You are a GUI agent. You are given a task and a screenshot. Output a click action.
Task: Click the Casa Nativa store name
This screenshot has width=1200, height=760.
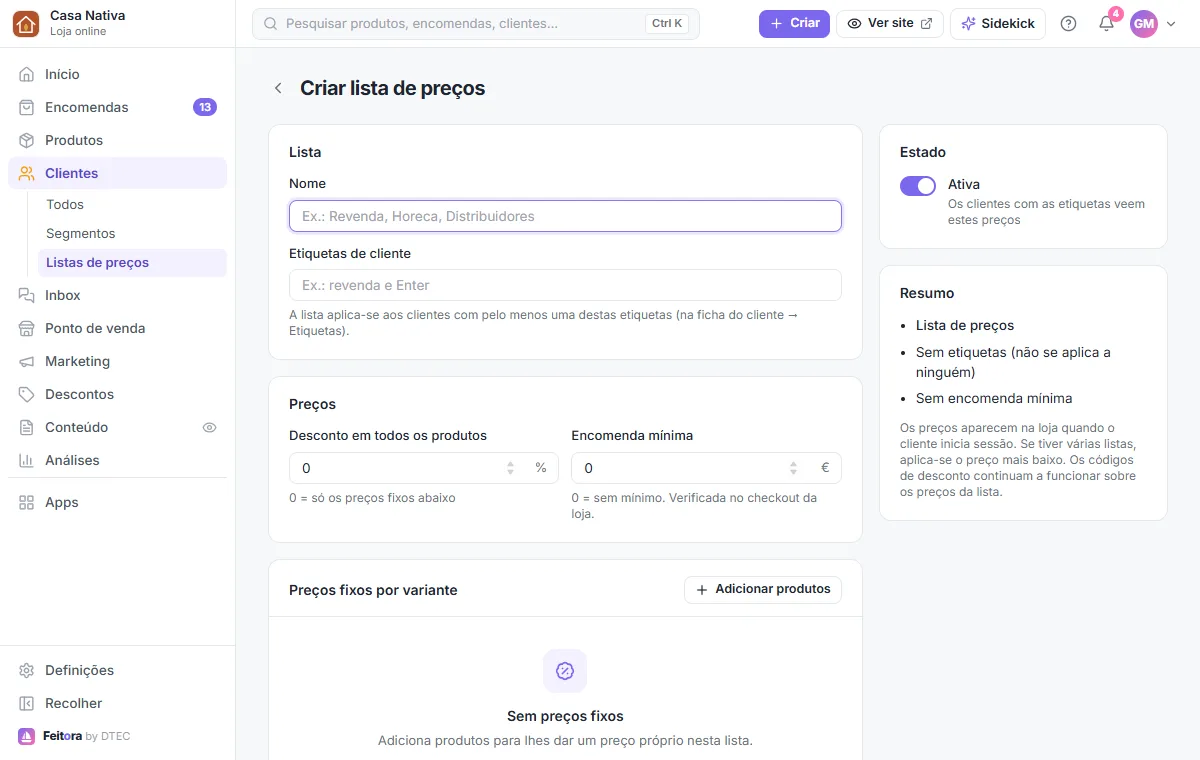click(x=88, y=15)
